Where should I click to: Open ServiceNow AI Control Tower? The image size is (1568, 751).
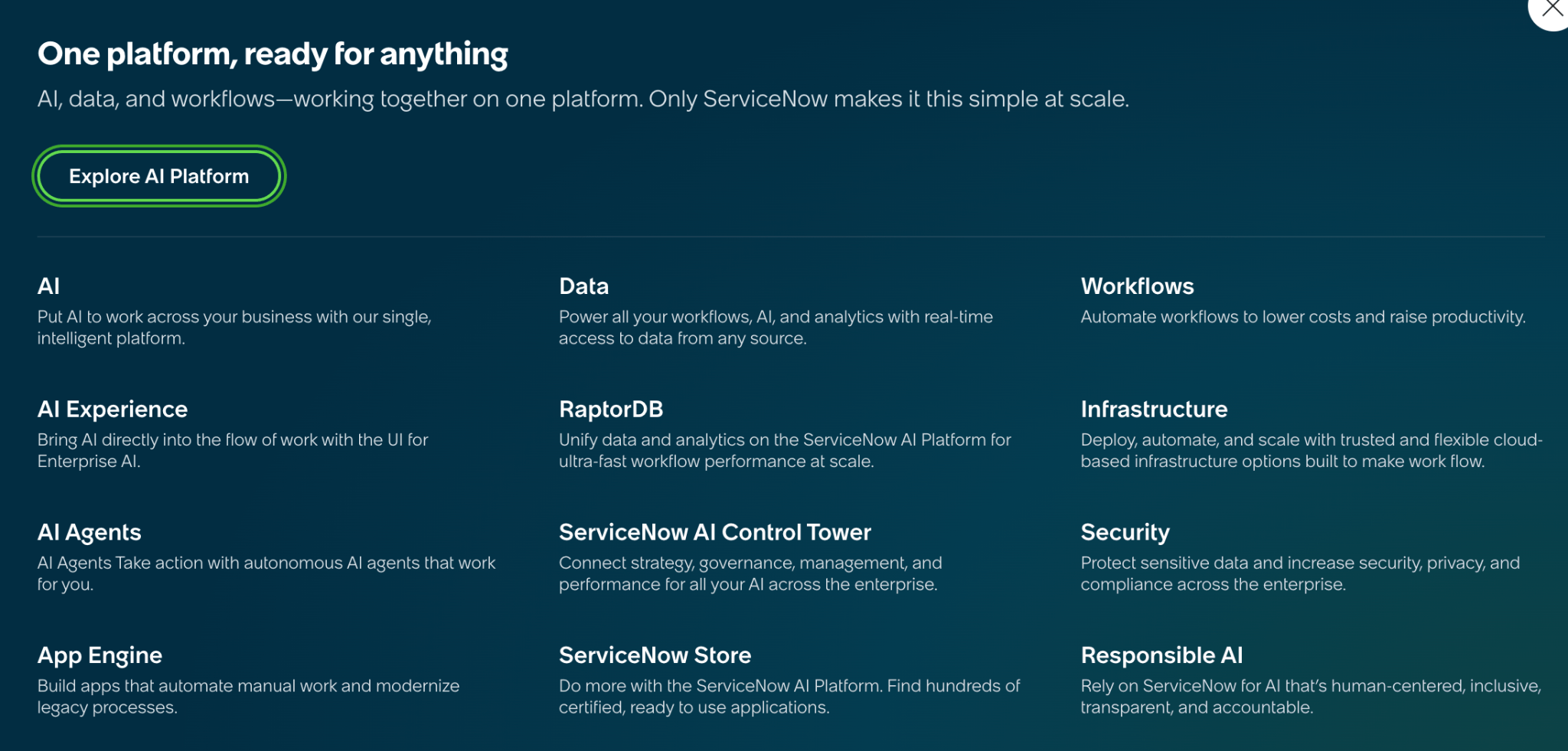714,532
